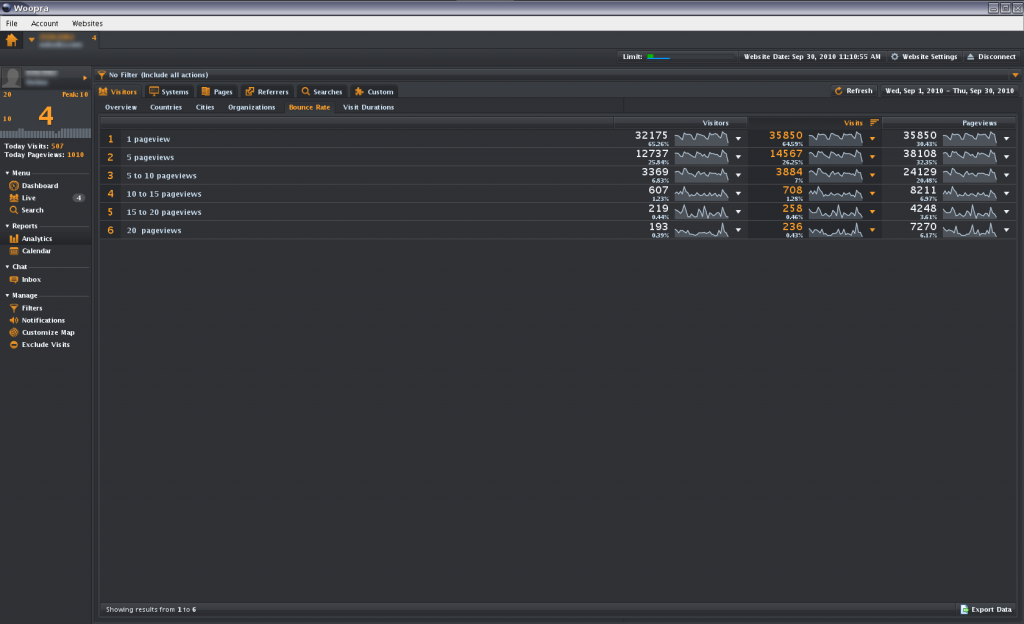Open the Exclude Visits icon

14,345
